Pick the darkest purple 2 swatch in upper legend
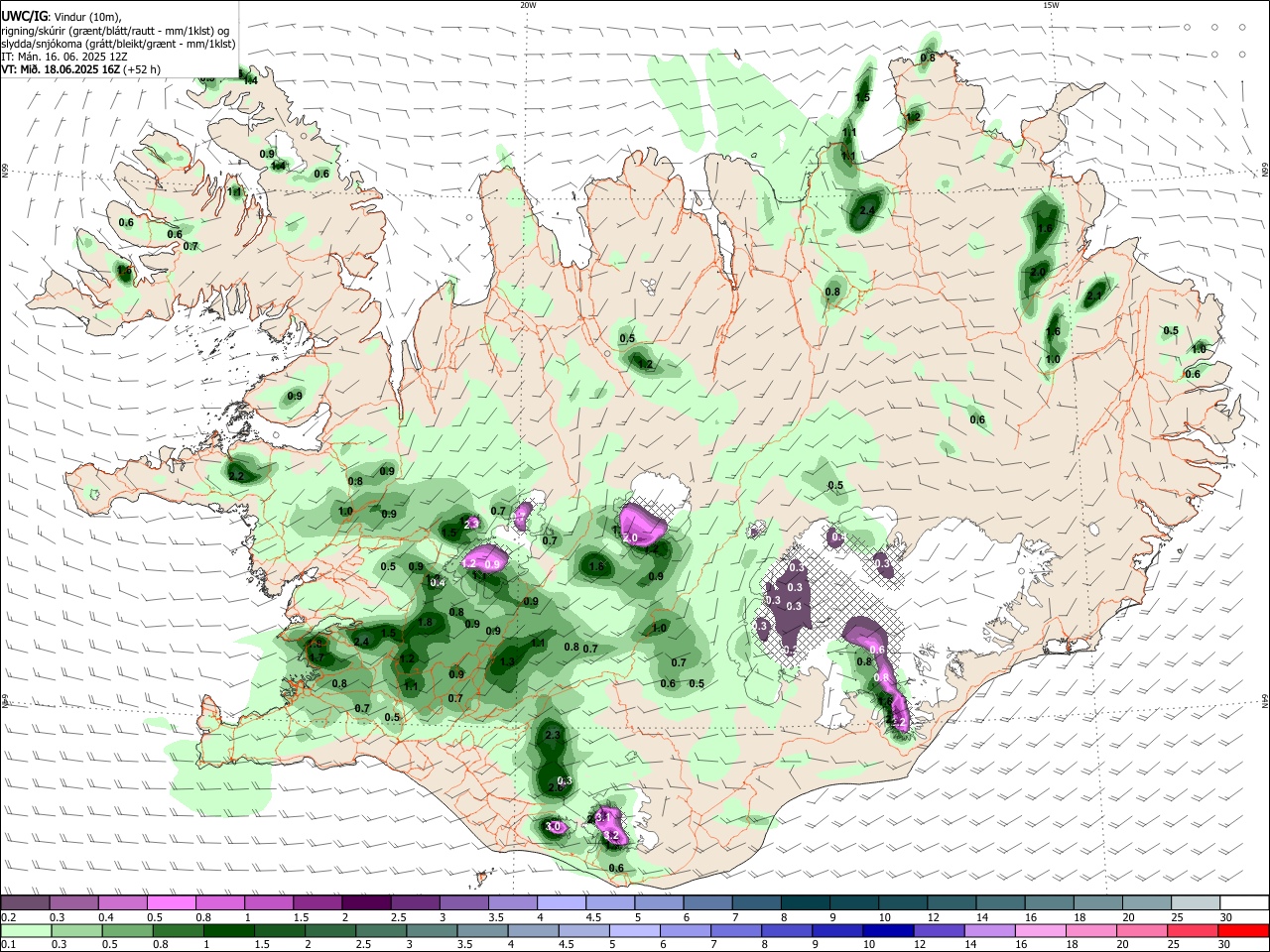This screenshot has height=952, width=1270. (x=366, y=902)
